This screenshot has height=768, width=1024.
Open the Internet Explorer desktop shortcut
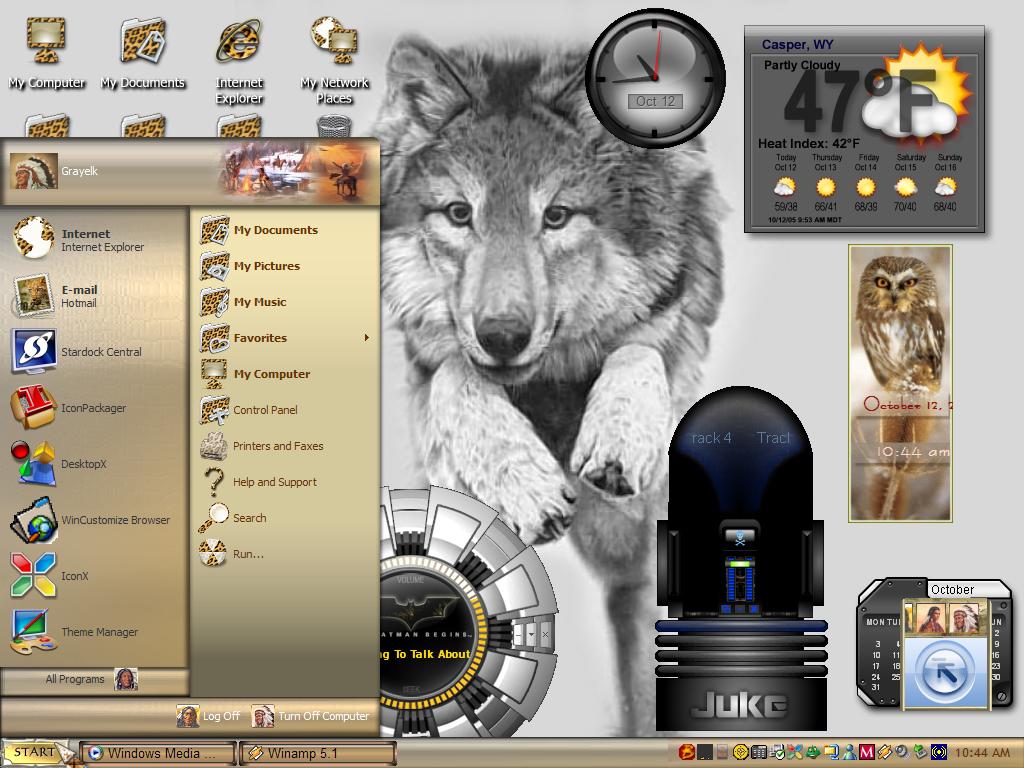click(x=239, y=60)
